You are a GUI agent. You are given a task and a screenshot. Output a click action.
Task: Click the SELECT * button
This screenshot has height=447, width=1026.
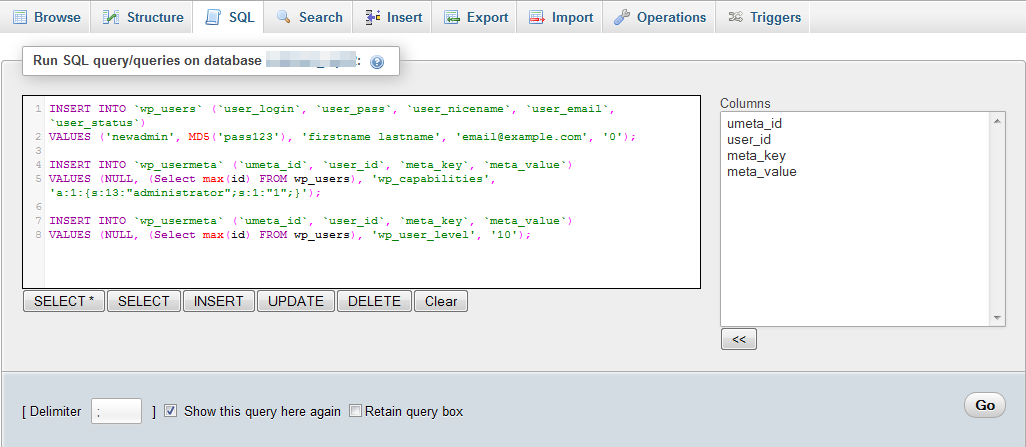tap(64, 301)
